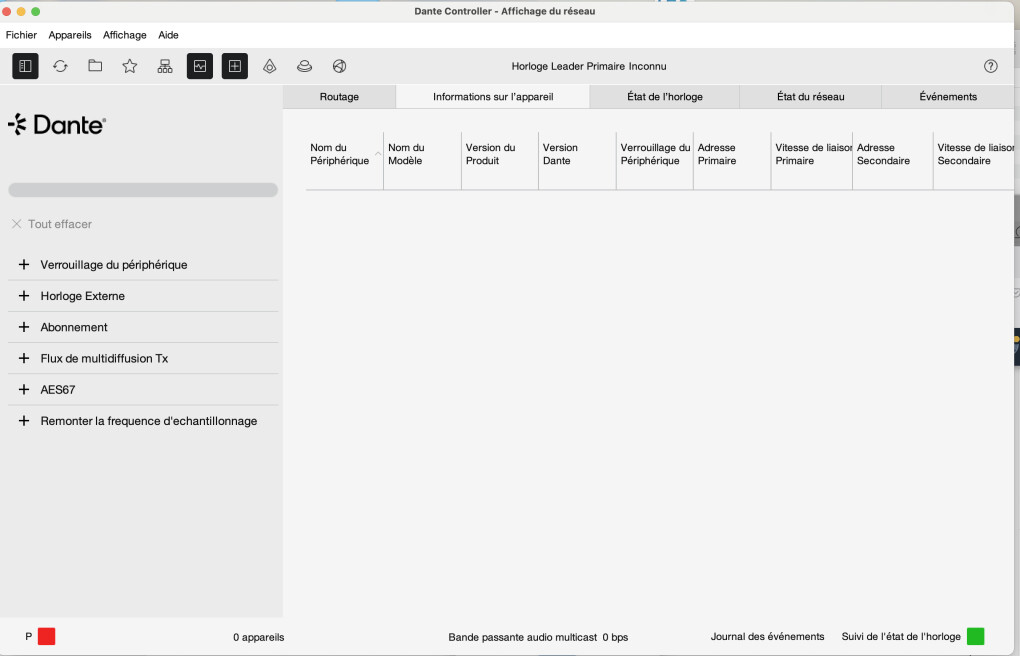
Task: Click the circular-arrows refresh icon
Action: pyautogui.click(x=60, y=66)
